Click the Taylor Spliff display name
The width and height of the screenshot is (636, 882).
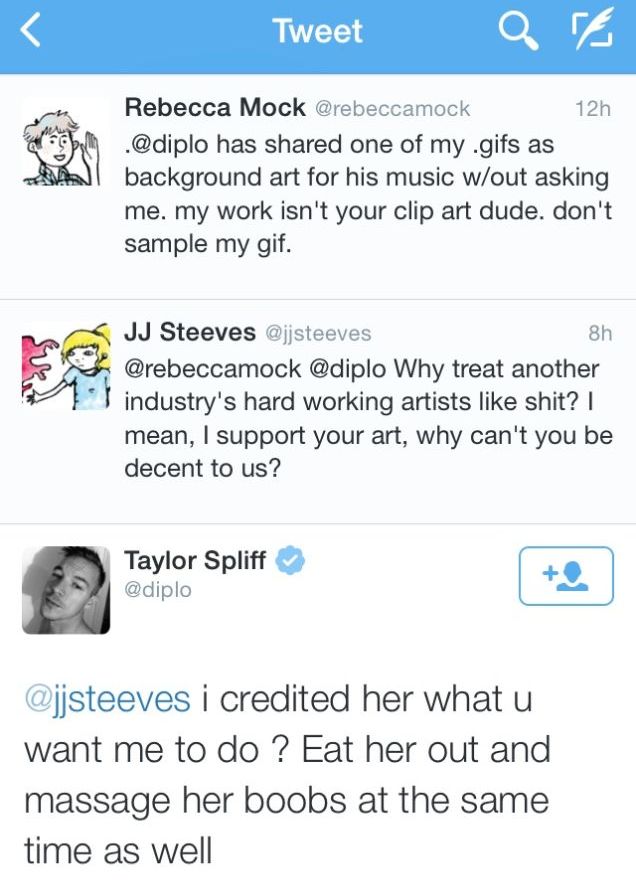pos(195,560)
